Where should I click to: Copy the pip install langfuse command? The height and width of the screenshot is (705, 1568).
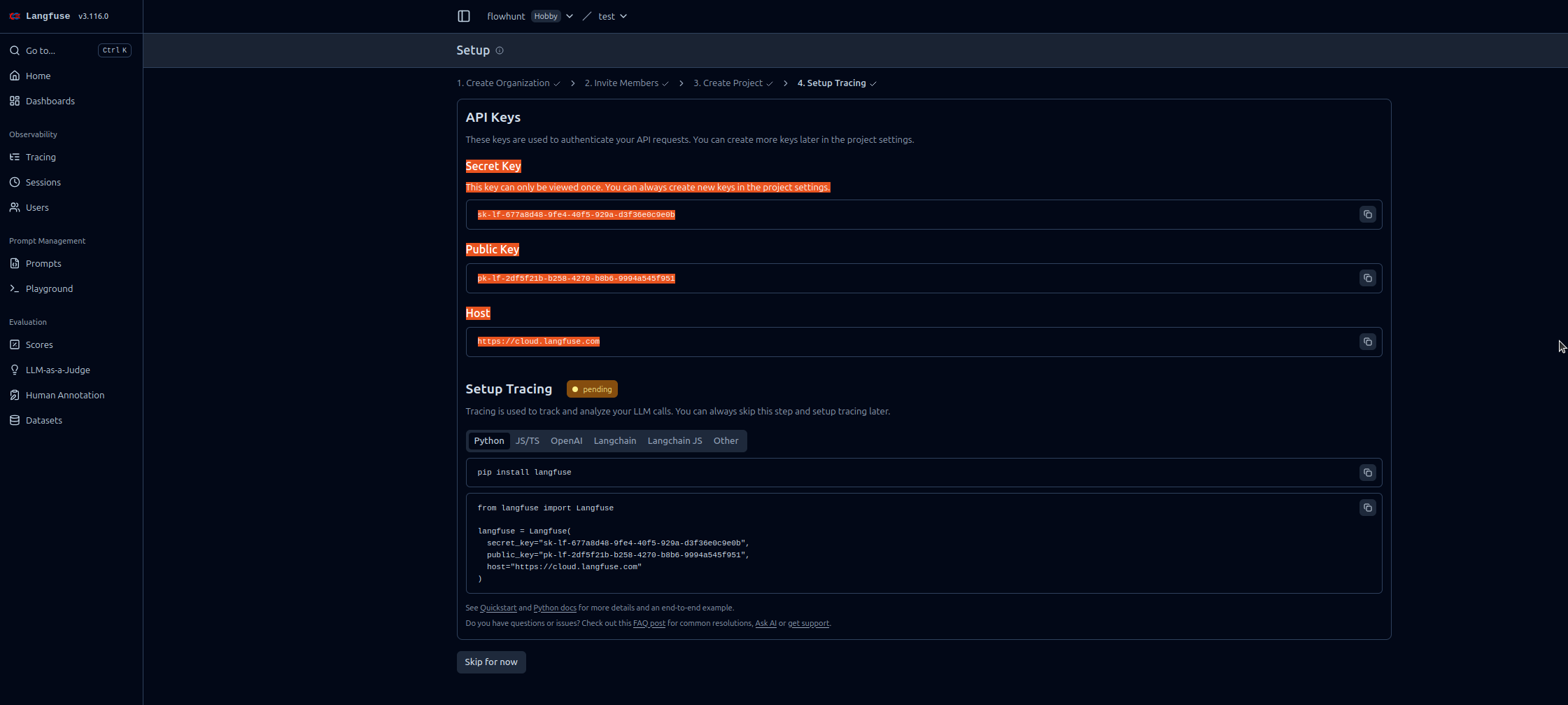(1368, 473)
